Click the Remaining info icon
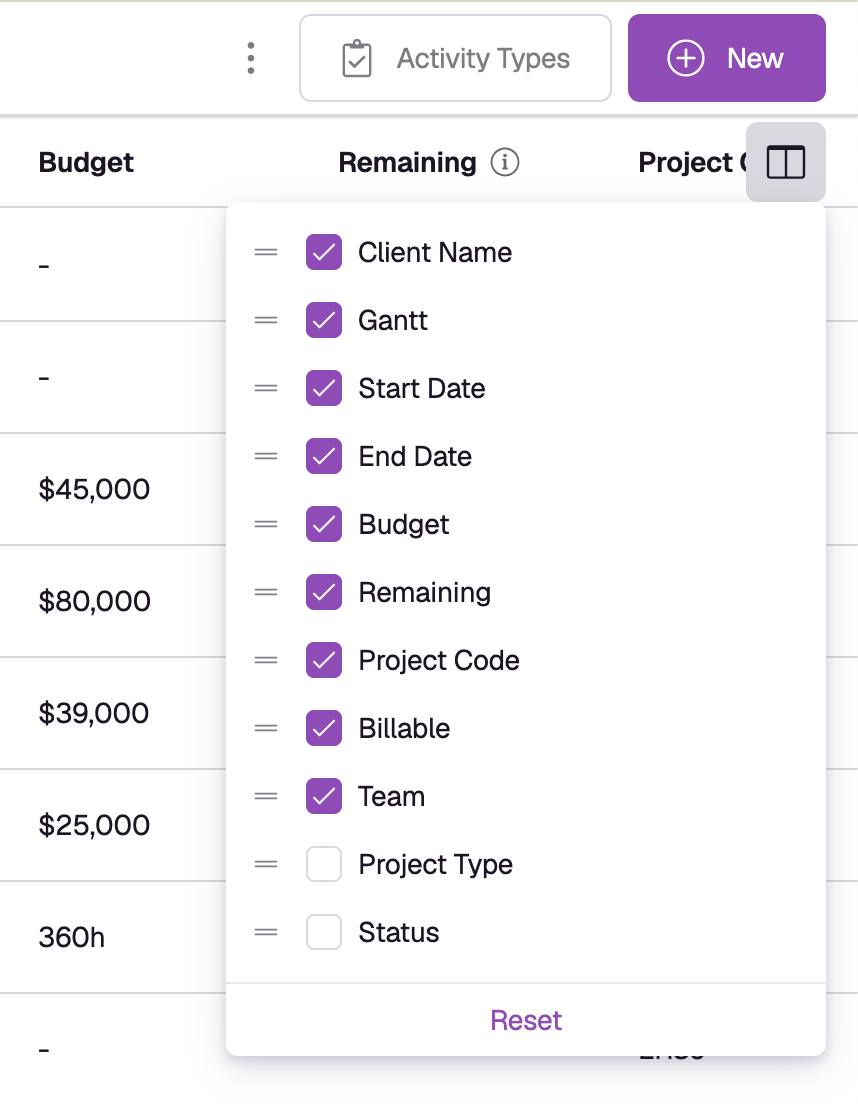The height and width of the screenshot is (1104, 858). (505, 162)
